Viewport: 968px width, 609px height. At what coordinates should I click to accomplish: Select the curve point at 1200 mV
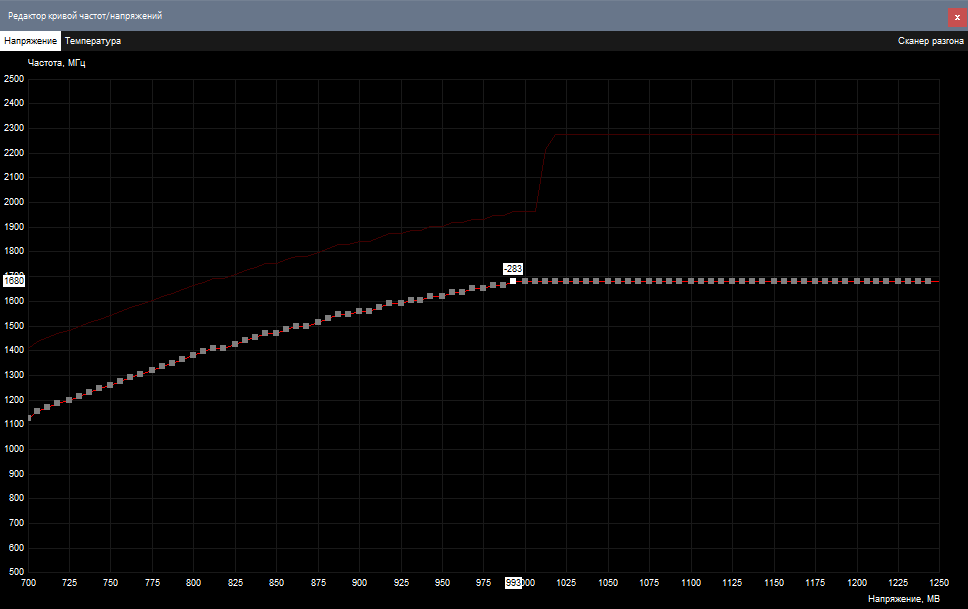coord(856,281)
